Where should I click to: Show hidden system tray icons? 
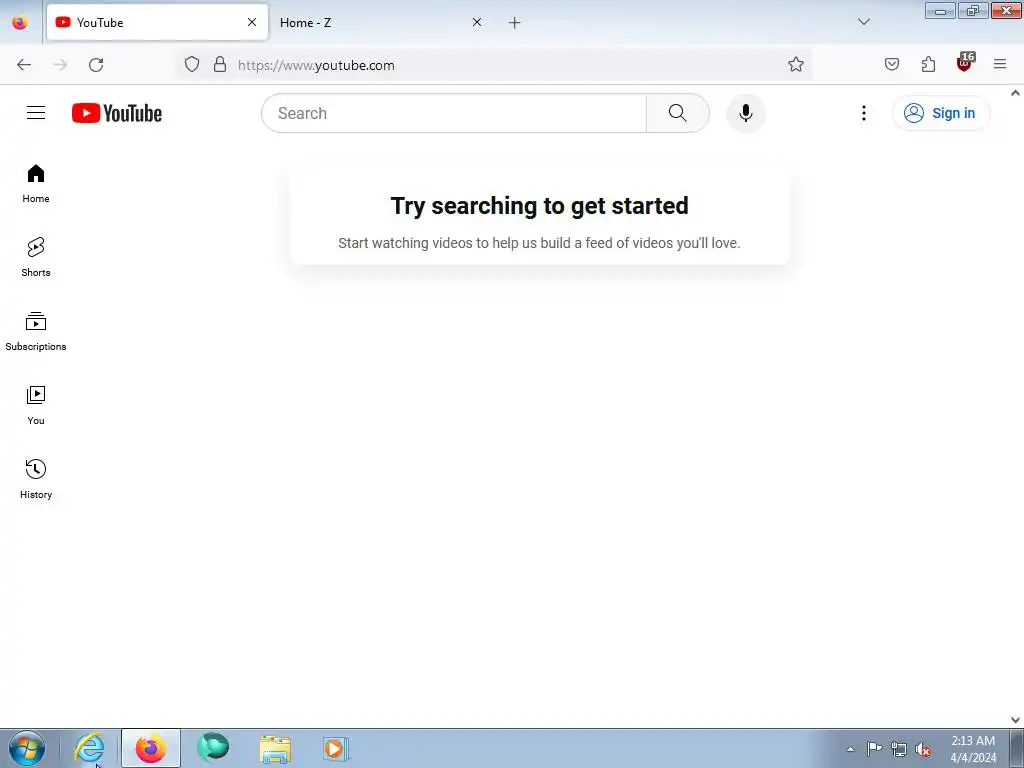click(x=850, y=749)
